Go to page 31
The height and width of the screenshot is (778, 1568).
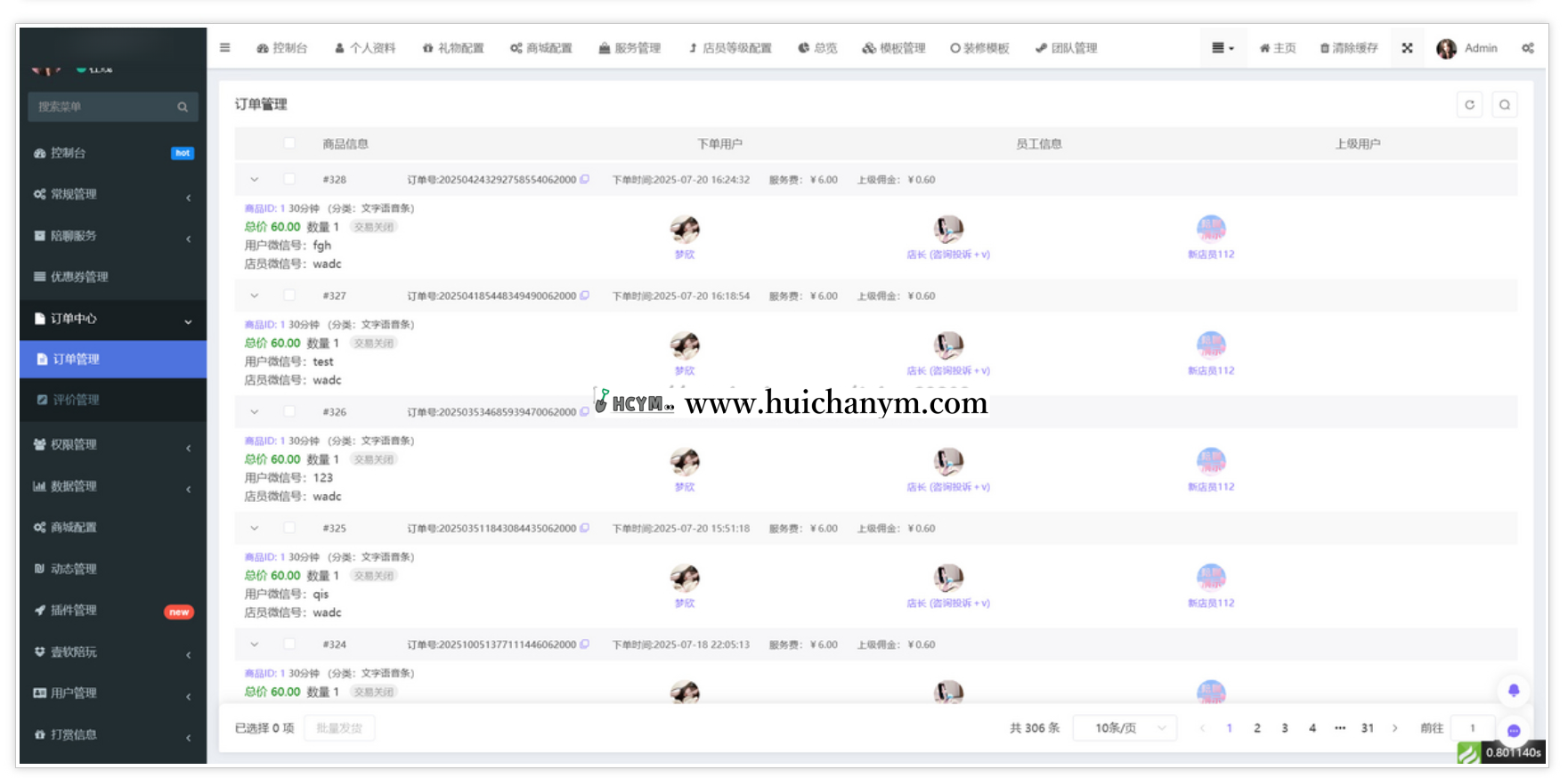click(1368, 728)
